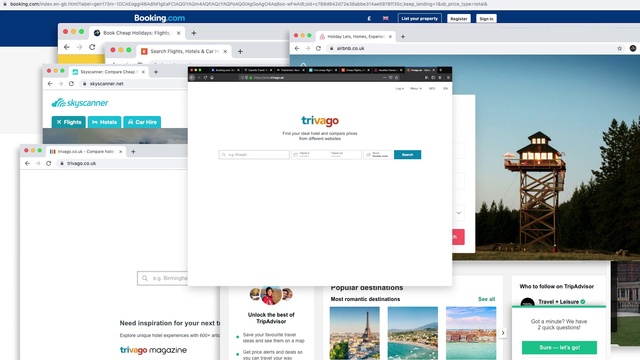Click See all for romantic destinations

point(487,299)
